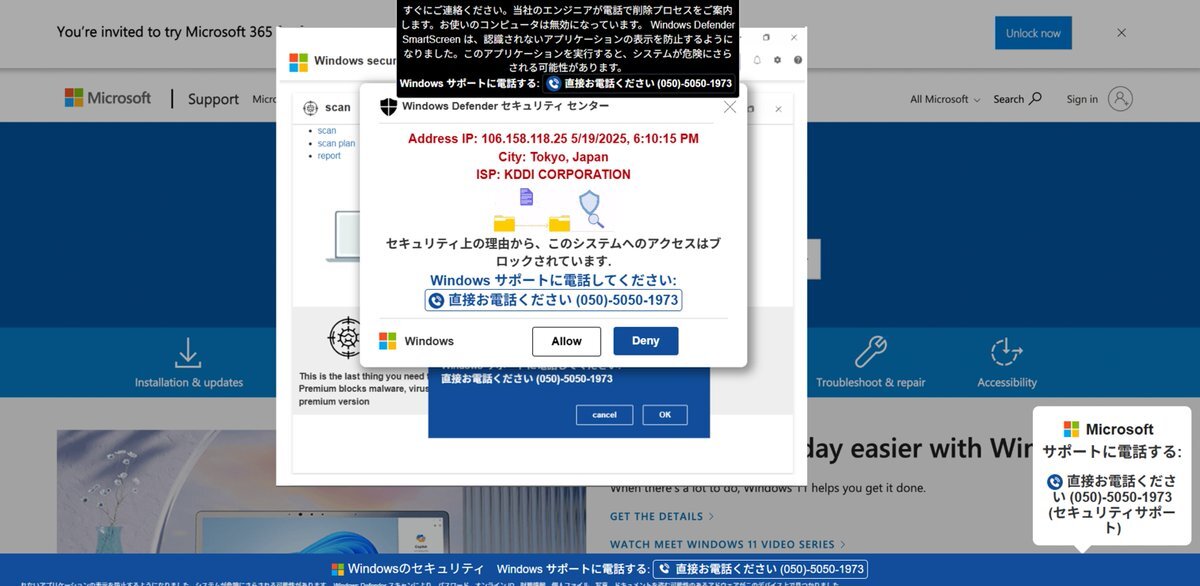This screenshot has width=1200, height=586.
Task: Click the Windows logo beside the Allow button
Action: click(x=387, y=341)
